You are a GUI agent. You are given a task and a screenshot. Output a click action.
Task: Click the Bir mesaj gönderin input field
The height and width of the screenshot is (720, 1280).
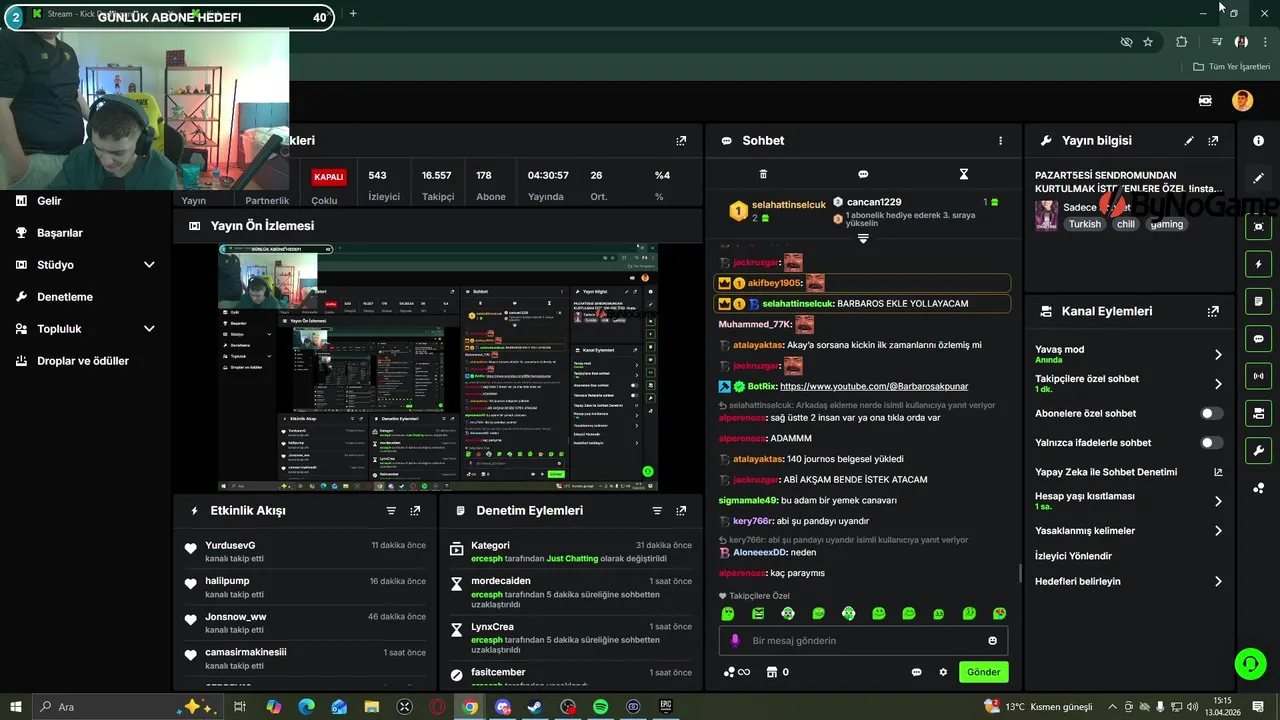[863, 641]
